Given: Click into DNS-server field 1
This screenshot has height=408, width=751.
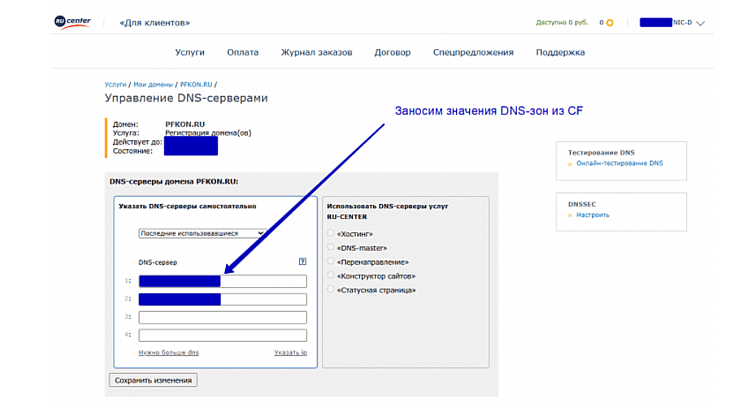Looking at the screenshot, I should (x=223, y=281).
